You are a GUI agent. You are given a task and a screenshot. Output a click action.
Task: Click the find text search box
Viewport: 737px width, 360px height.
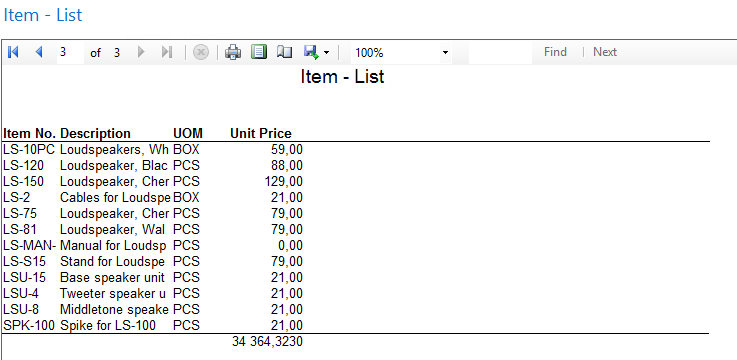[x=500, y=52]
